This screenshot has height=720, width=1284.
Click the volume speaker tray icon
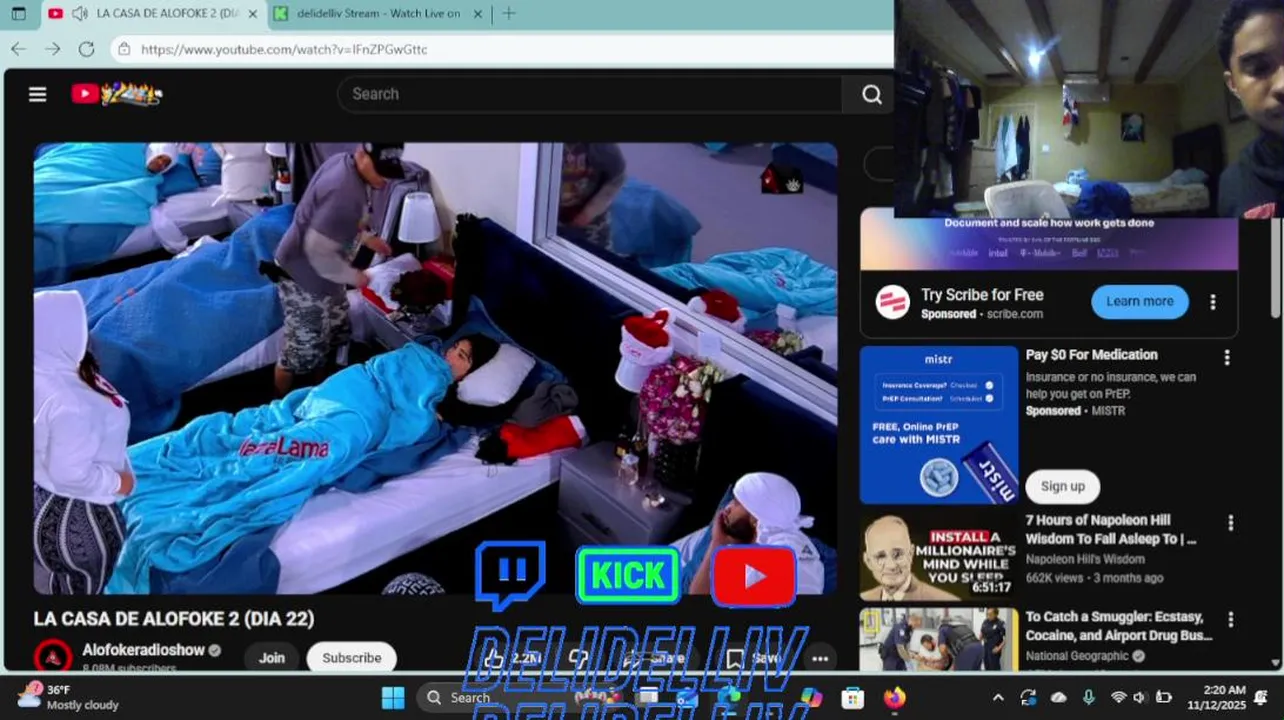[1140, 697]
